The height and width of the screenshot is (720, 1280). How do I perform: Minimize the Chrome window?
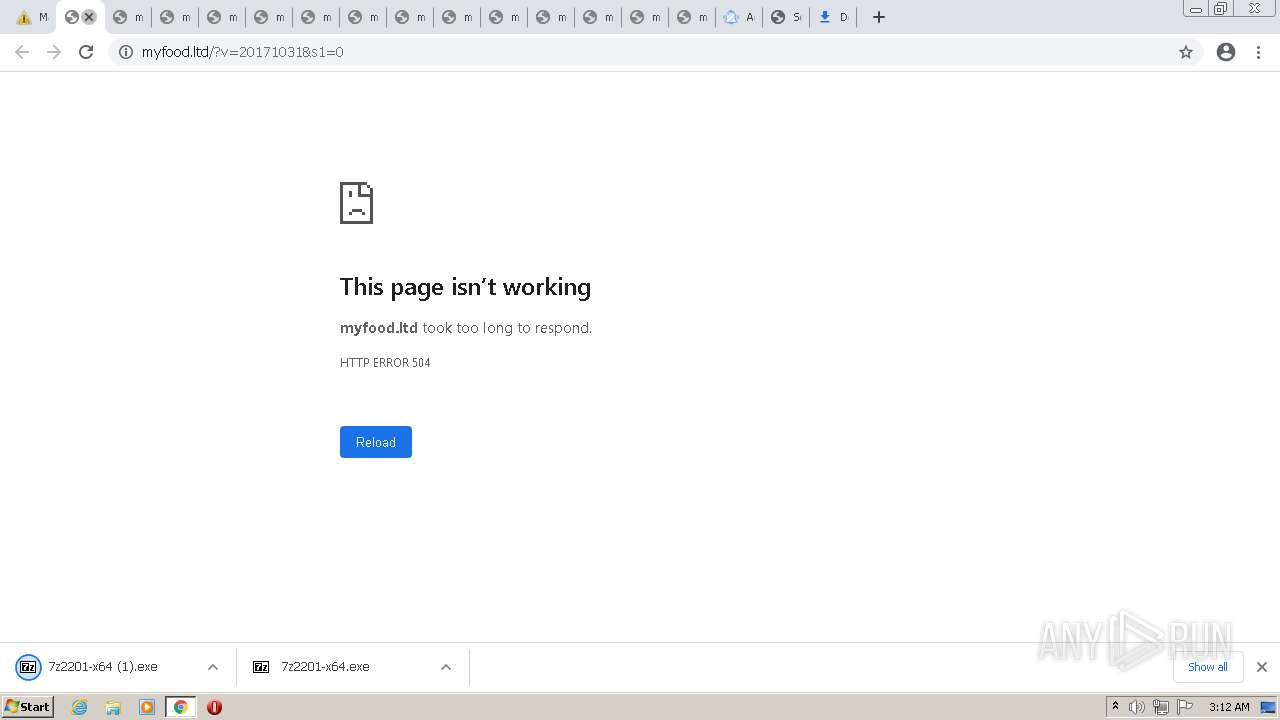1196,9
